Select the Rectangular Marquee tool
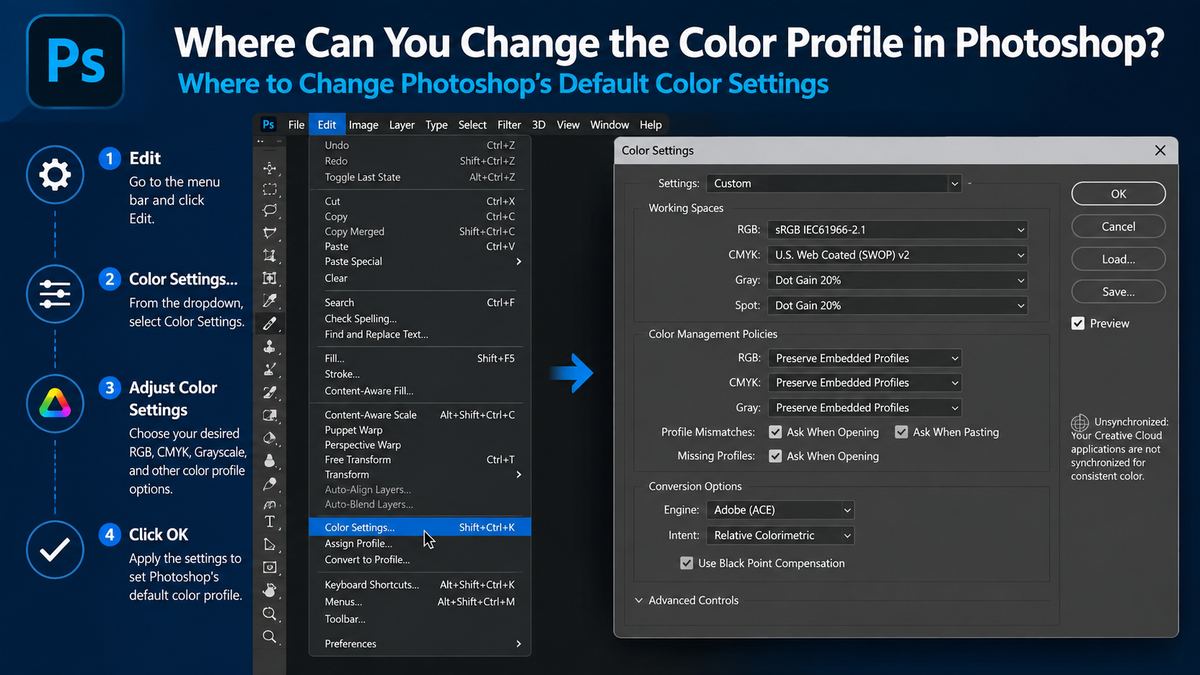Screen dimensions: 1200x675 269,189
